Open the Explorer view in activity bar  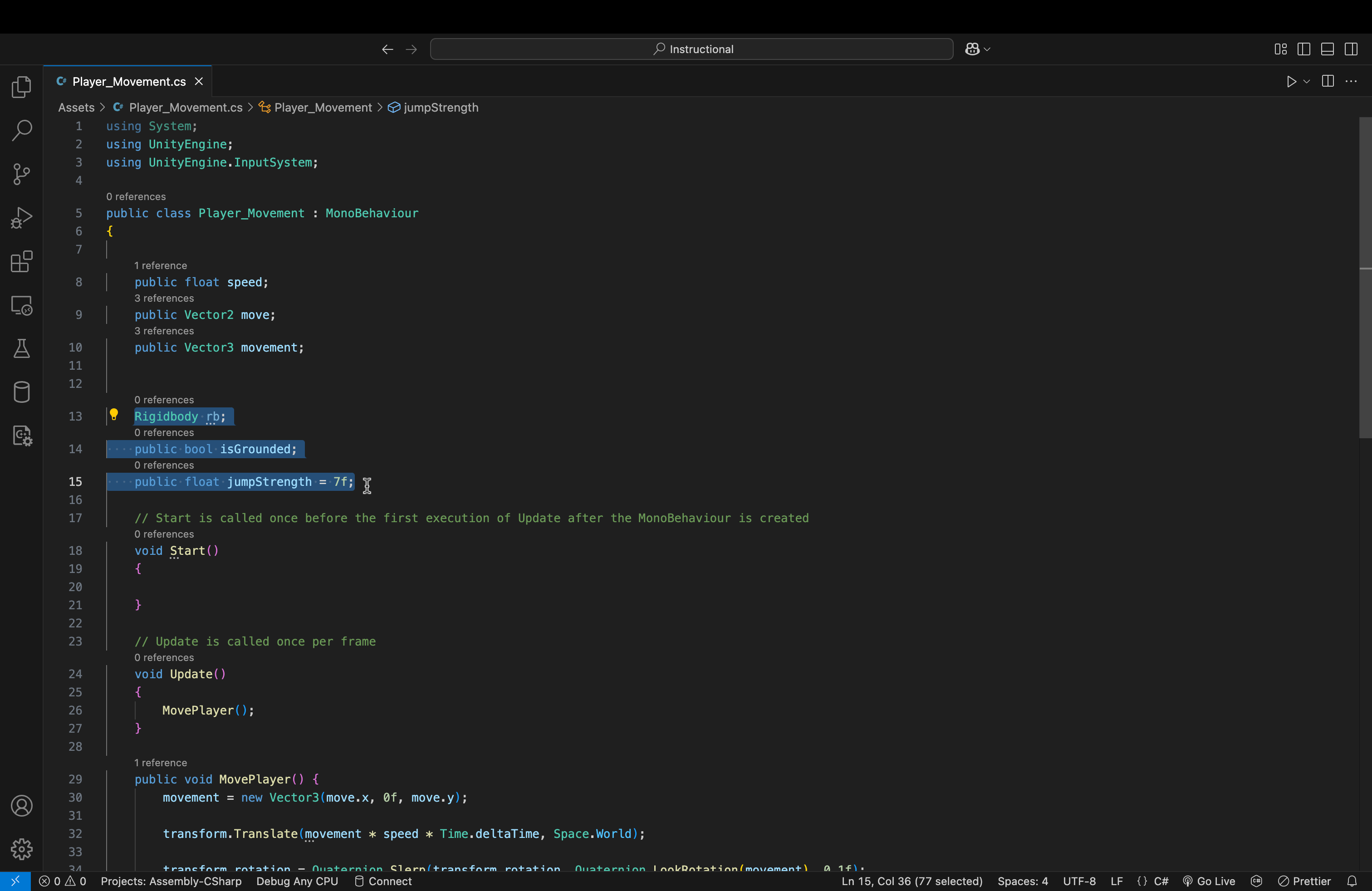pyautogui.click(x=21, y=87)
